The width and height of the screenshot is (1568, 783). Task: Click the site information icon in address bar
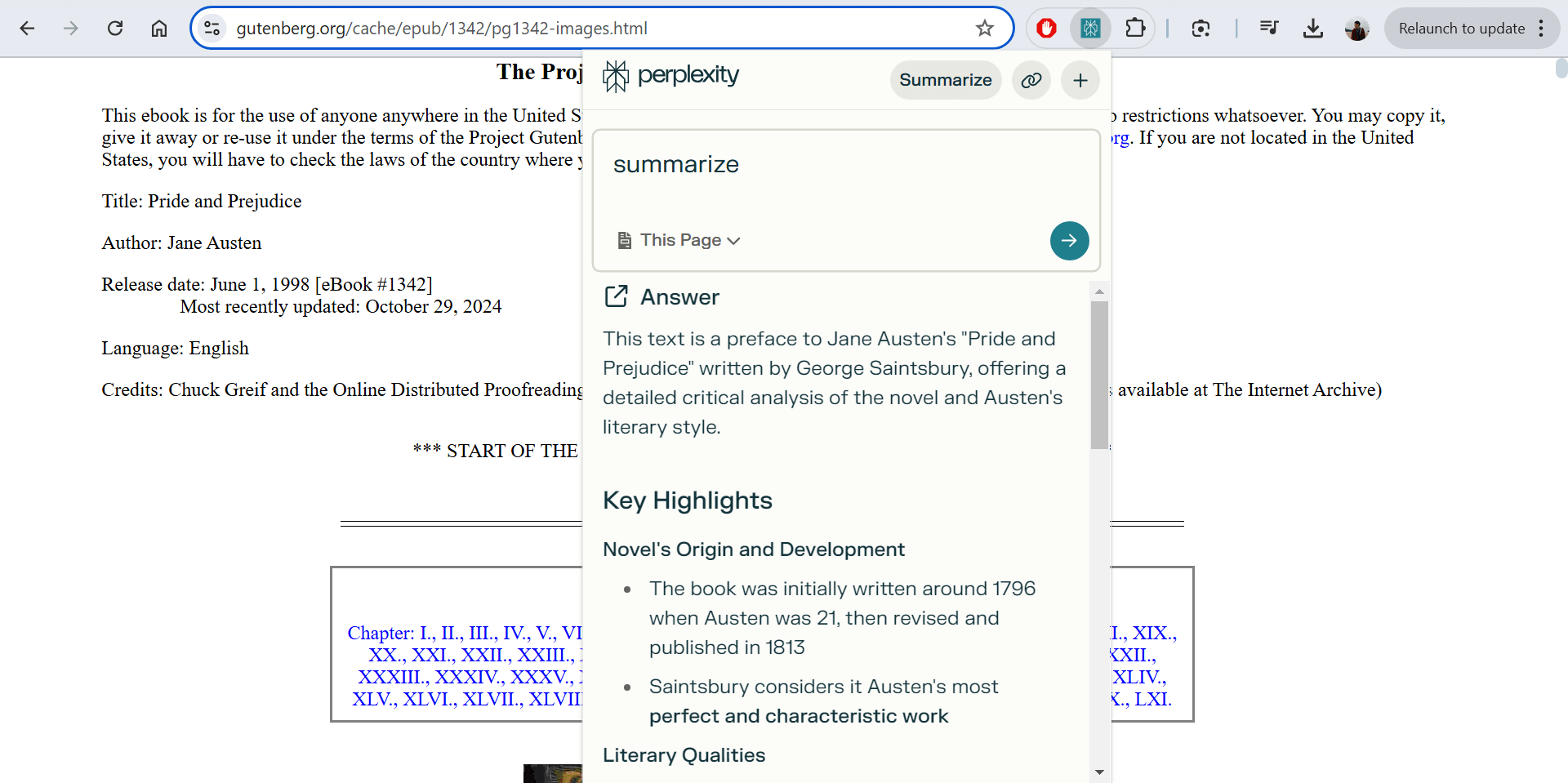pos(212,29)
